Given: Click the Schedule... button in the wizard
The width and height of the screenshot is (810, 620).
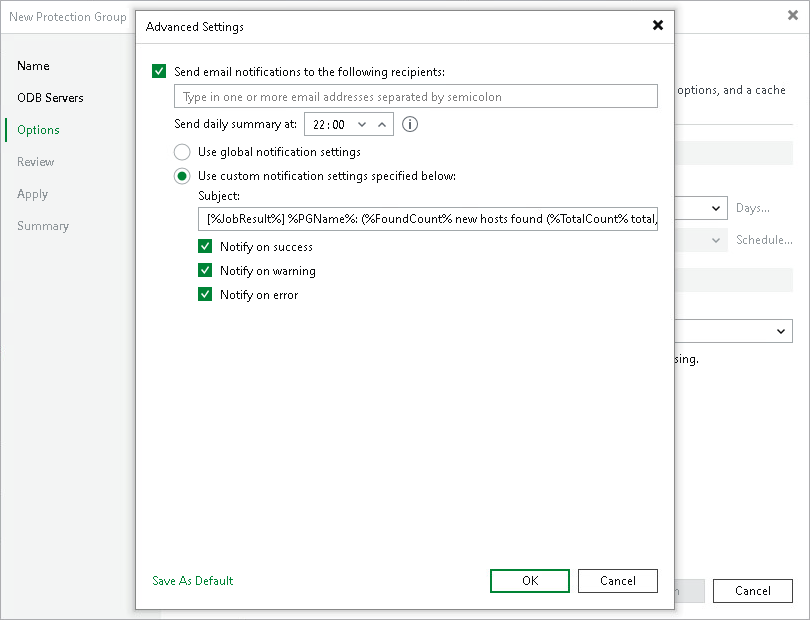Looking at the screenshot, I should tap(764, 240).
